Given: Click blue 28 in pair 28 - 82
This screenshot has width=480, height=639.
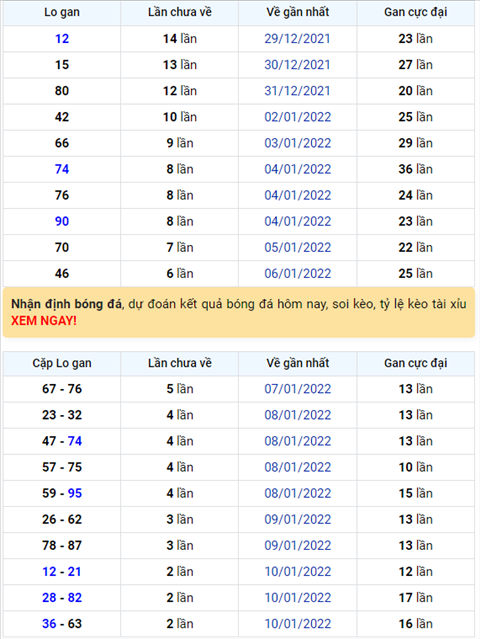Looking at the screenshot, I should [49, 597].
